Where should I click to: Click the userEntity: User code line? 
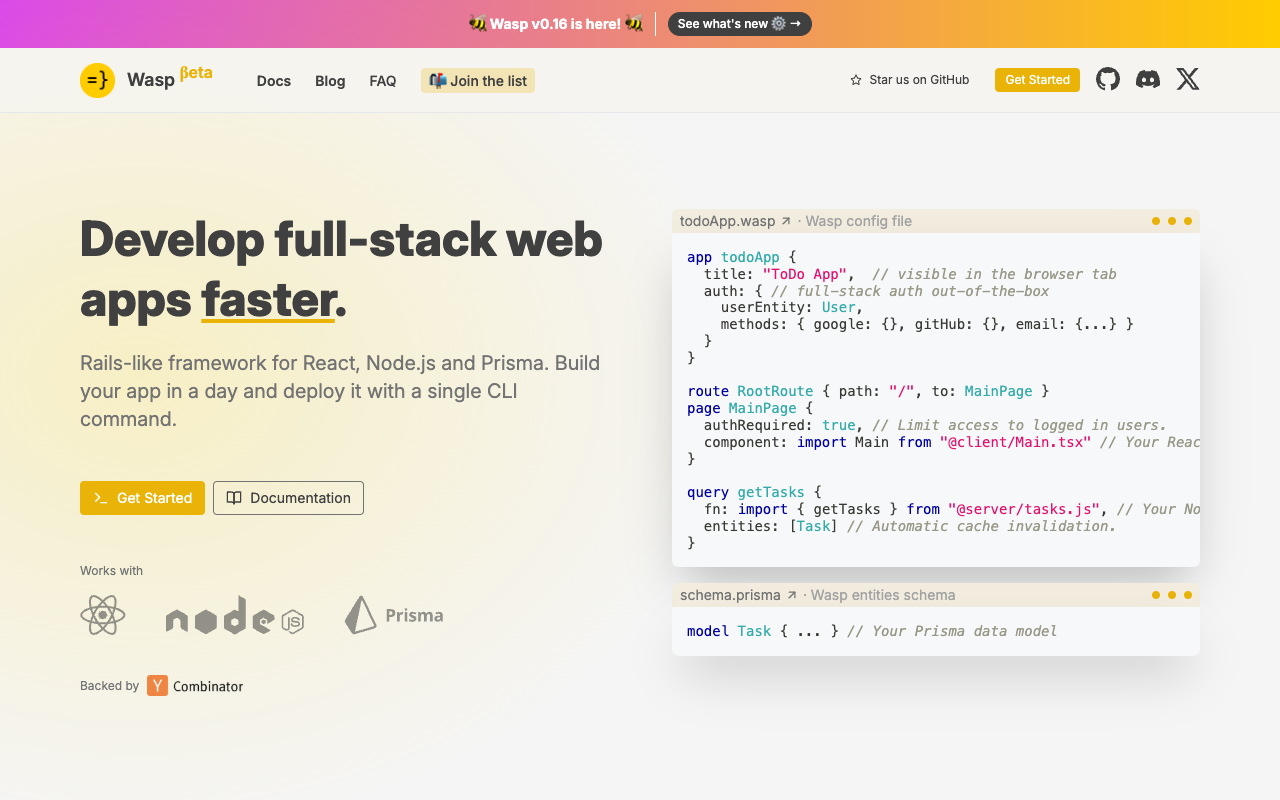[792, 307]
